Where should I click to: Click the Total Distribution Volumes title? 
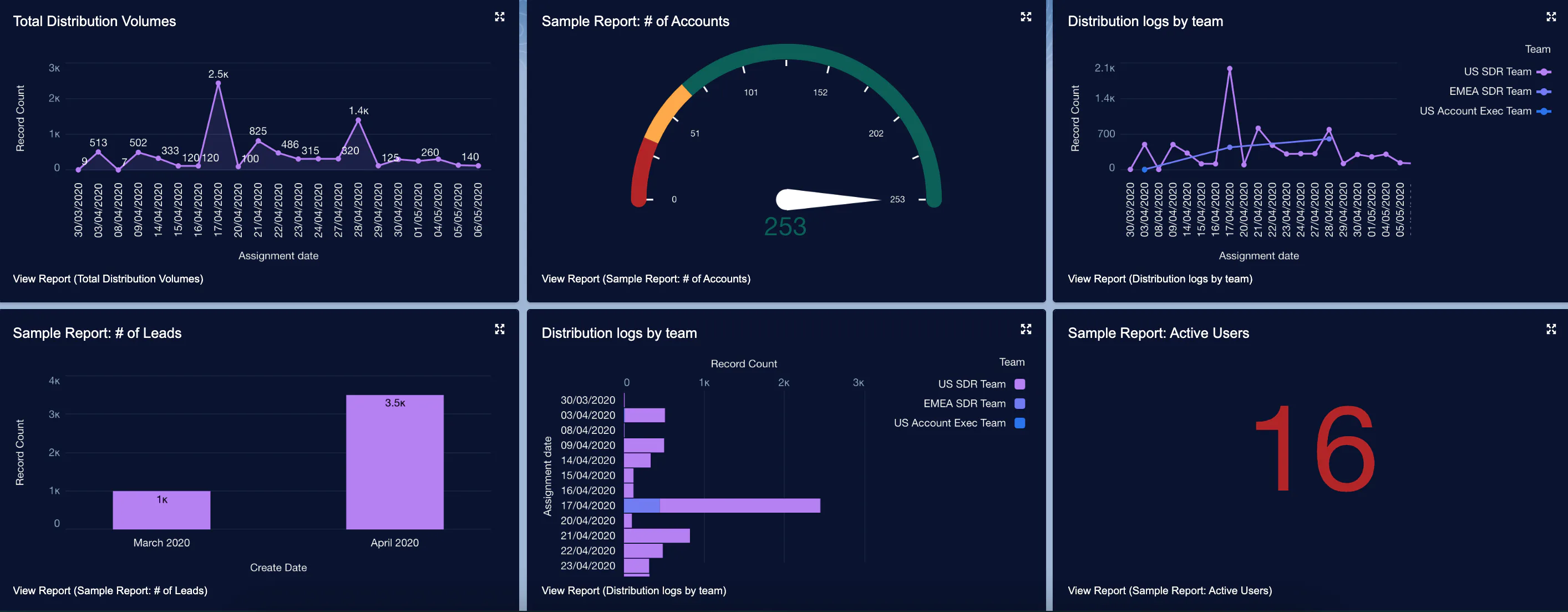(x=94, y=21)
